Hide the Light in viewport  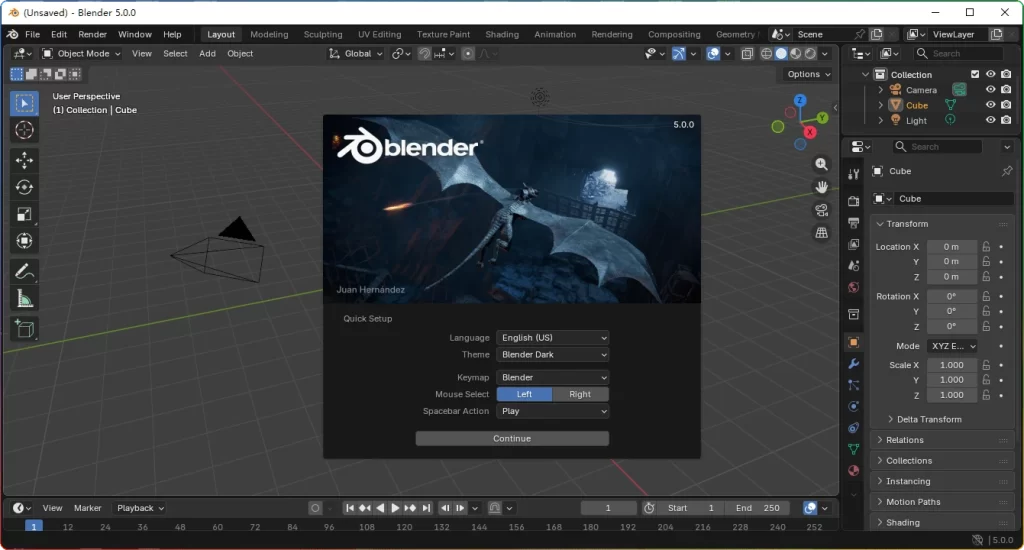(991, 120)
